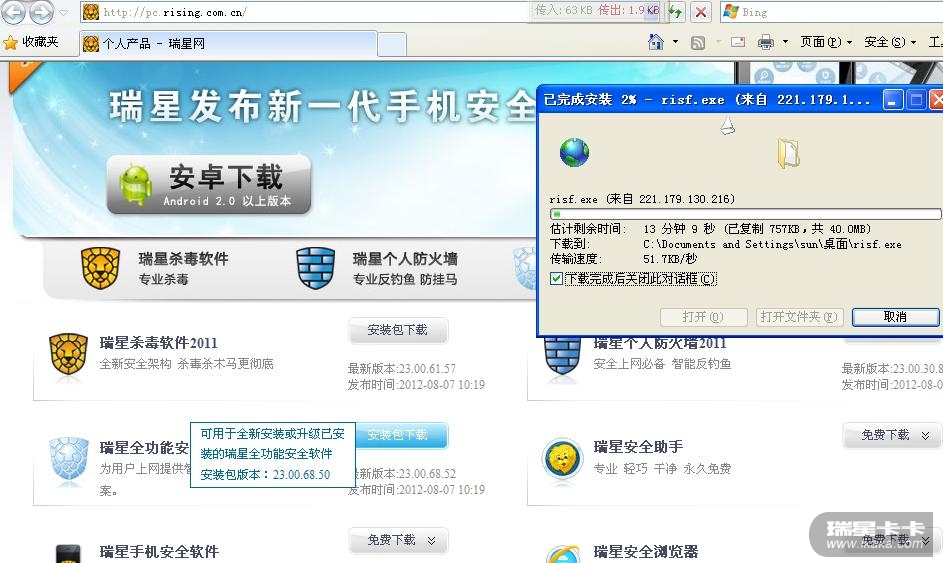Select the 瑞星杀毒软件 专业杀毒 category
This screenshot has height=563, width=943.
(183, 268)
